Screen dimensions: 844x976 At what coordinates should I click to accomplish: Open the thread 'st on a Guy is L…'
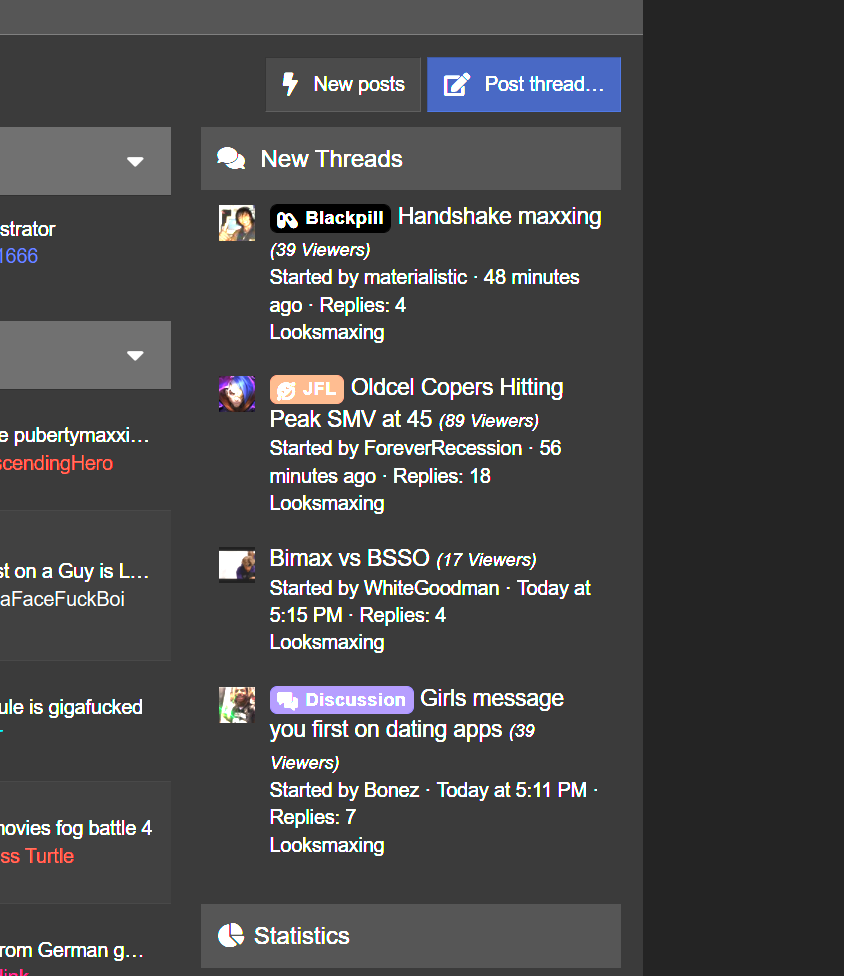75,571
